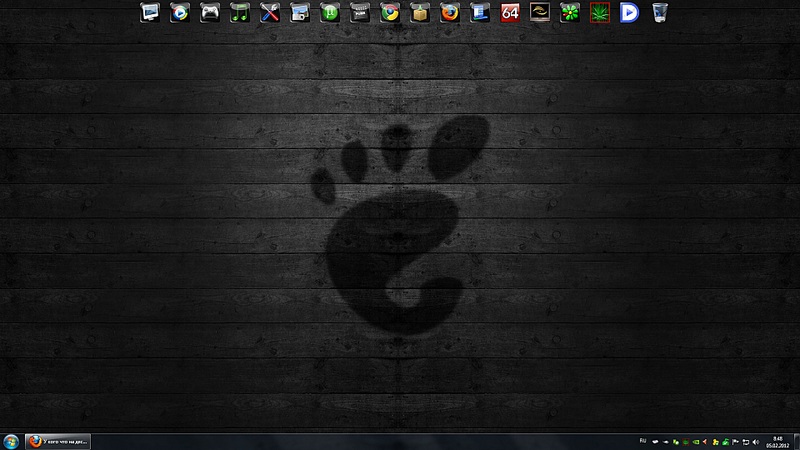Open the green music notes icon
Screen dimensions: 800x450
[x=240, y=12]
